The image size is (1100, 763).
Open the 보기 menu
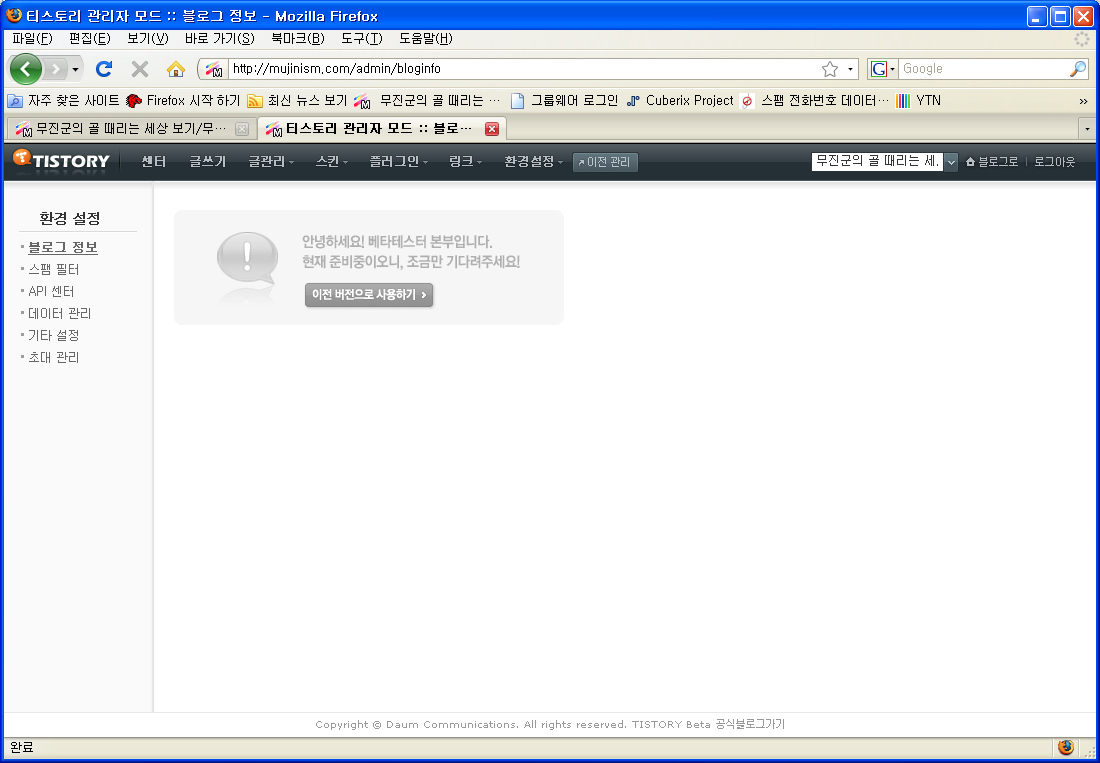tap(148, 39)
